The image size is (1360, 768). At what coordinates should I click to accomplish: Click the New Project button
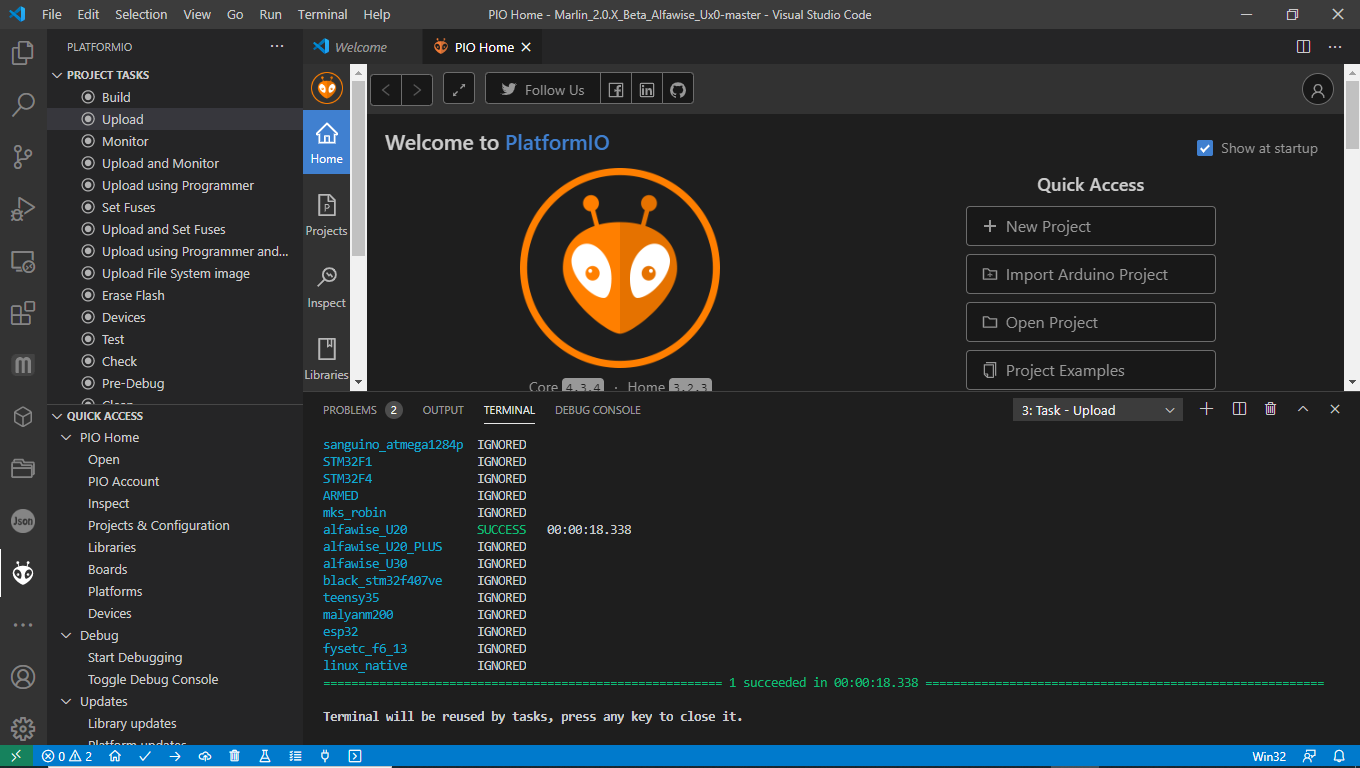pos(1091,226)
